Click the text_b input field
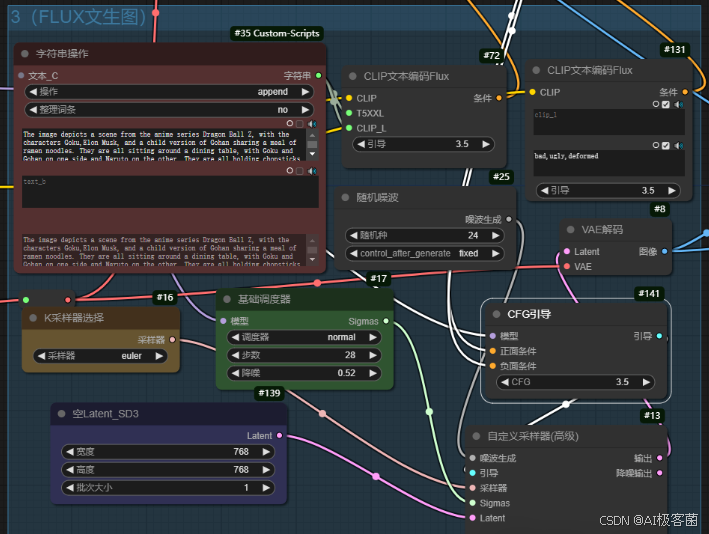 [x=170, y=192]
